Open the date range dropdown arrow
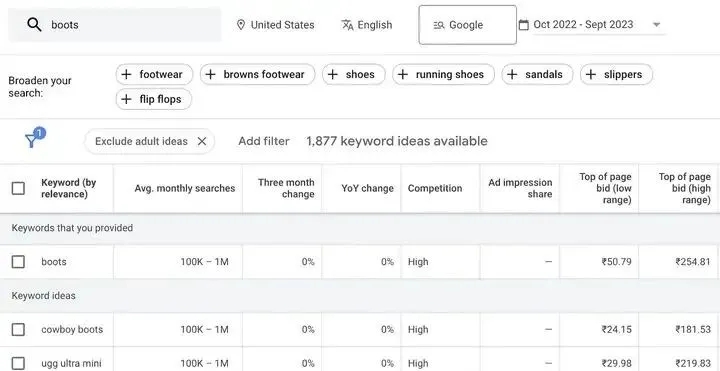Viewport: 720px width, 371px height. 657,25
